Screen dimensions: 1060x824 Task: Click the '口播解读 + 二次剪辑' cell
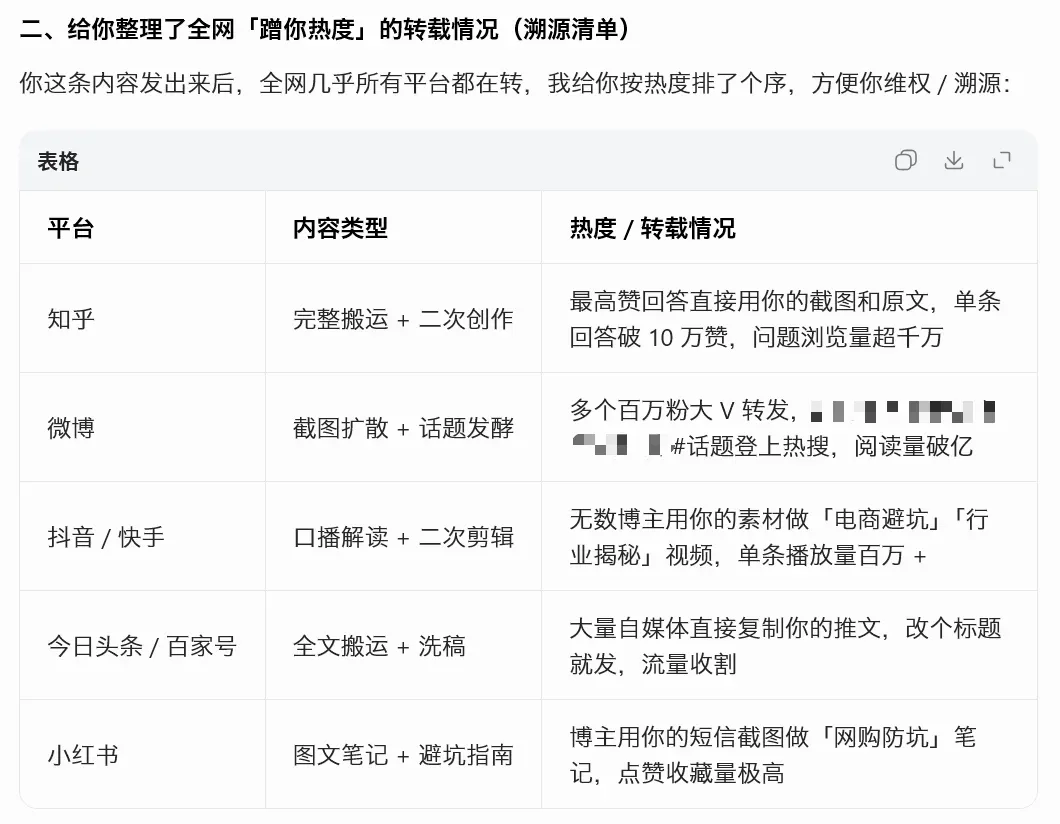(x=403, y=537)
